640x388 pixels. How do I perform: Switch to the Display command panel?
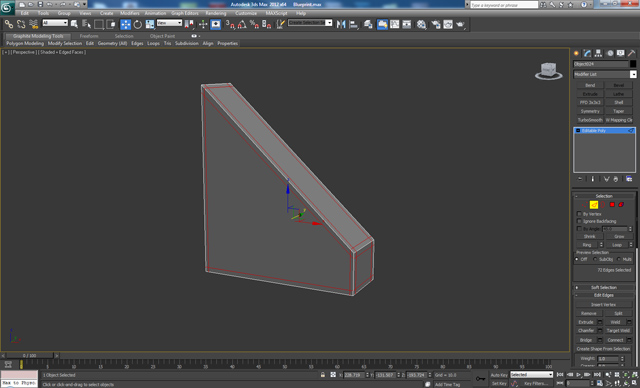coord(620,53)
